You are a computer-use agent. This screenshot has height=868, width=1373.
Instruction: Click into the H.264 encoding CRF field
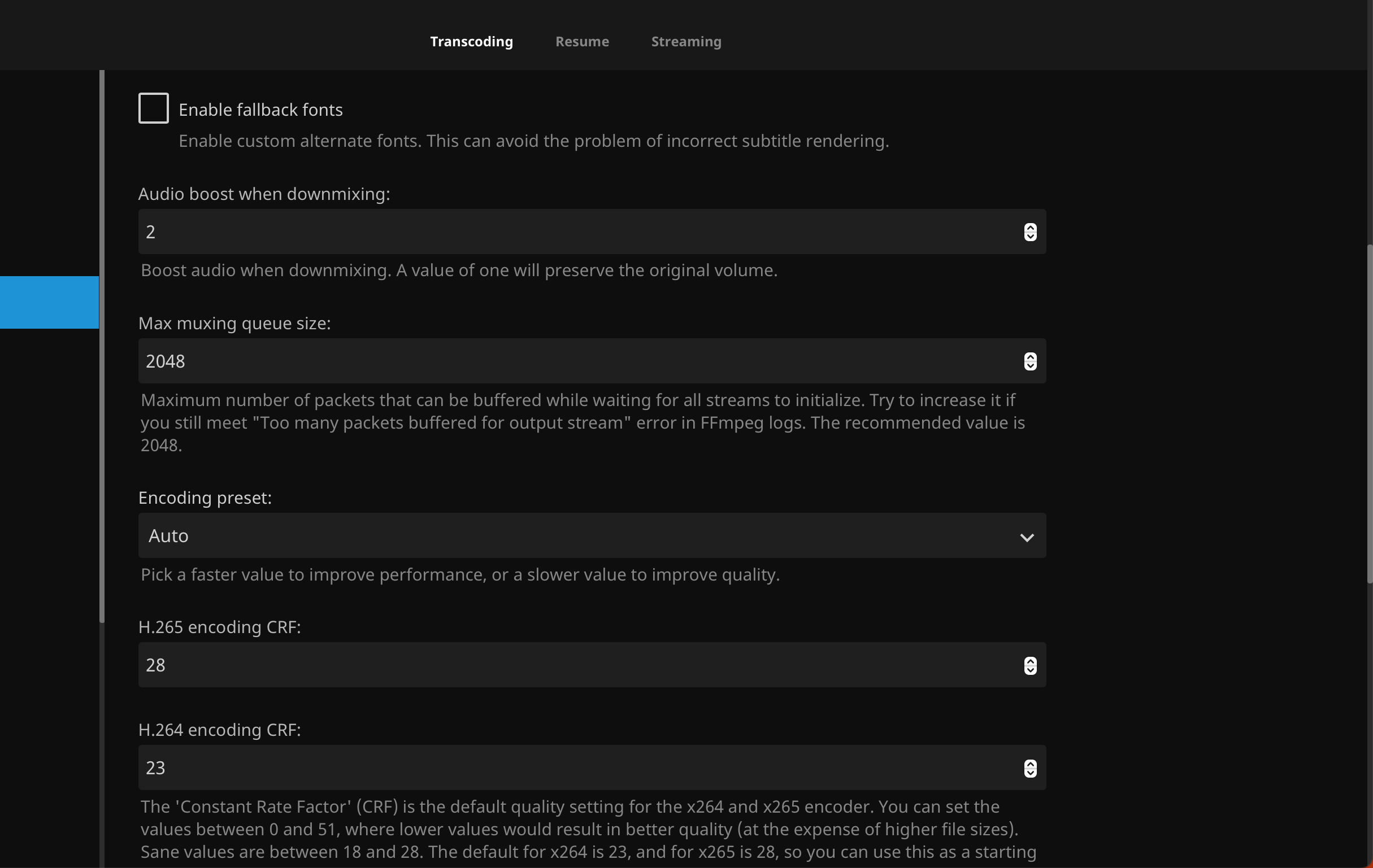pos(570,767)
